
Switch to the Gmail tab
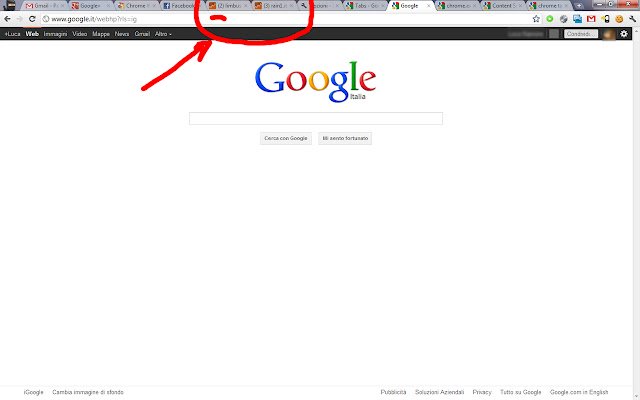tap(45, 6)
